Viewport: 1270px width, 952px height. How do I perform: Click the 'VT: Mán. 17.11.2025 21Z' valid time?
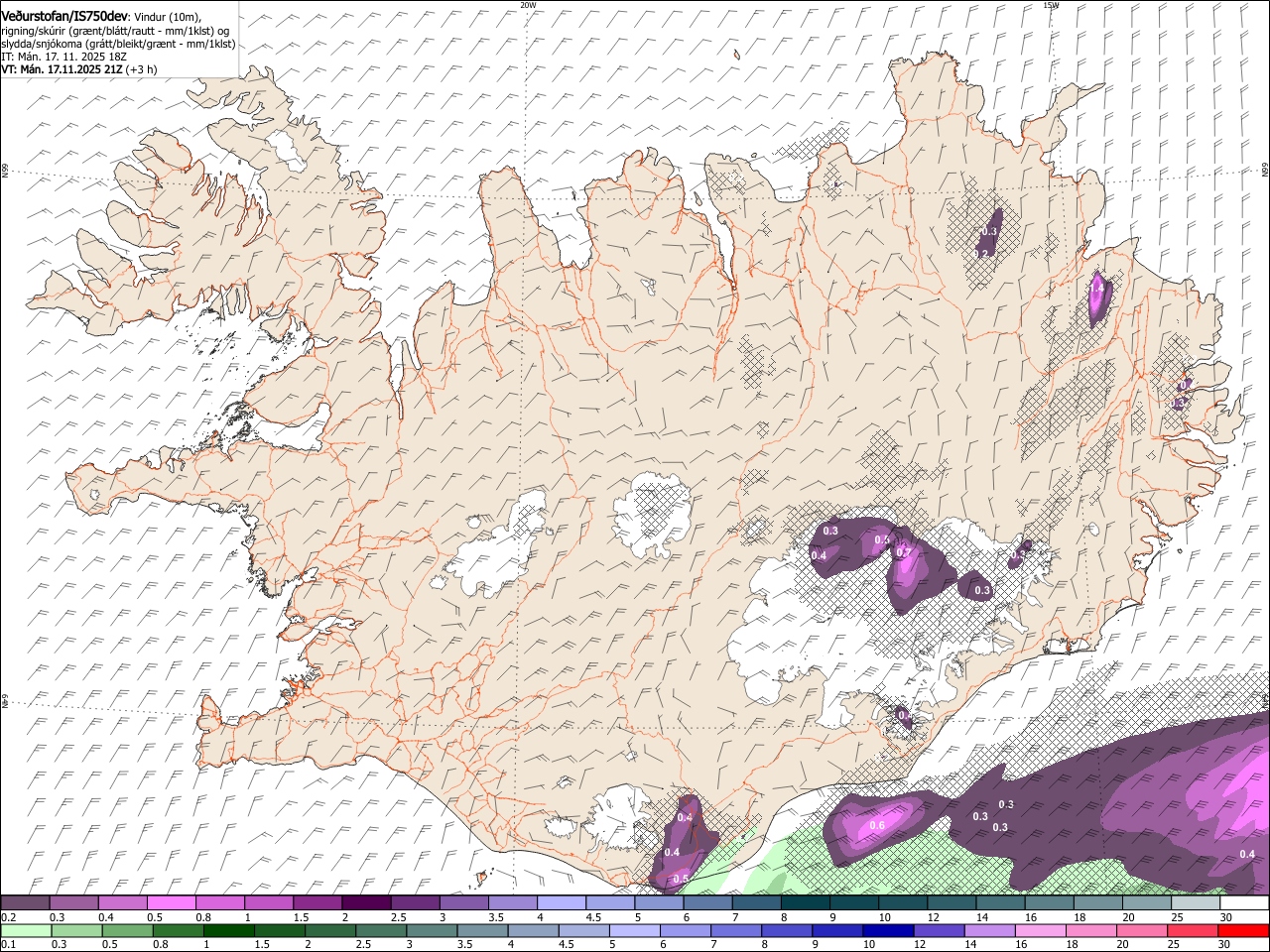(62, 69)
